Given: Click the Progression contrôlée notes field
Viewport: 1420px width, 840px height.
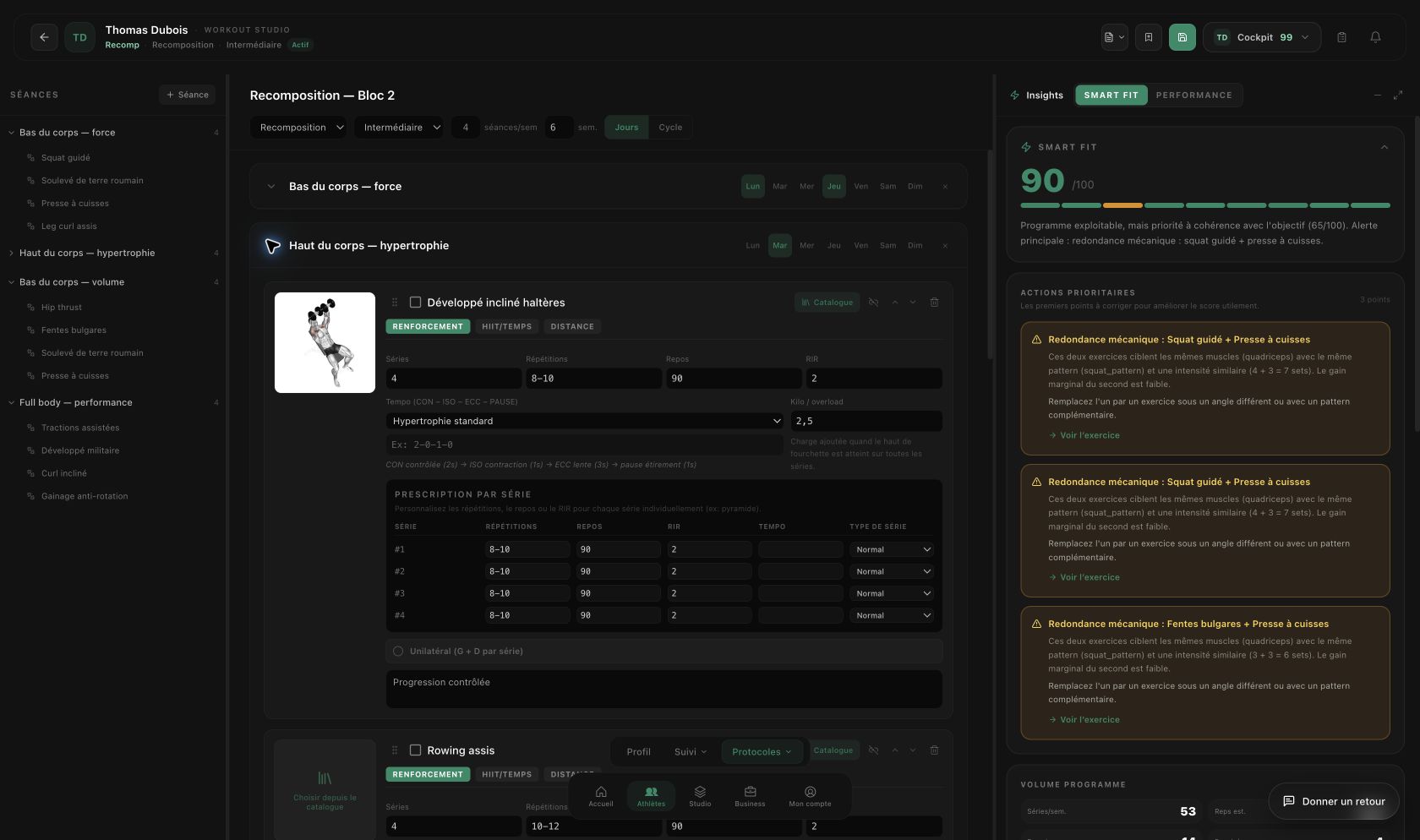Looking at the screenshot, I should click(x=664, y=690).
